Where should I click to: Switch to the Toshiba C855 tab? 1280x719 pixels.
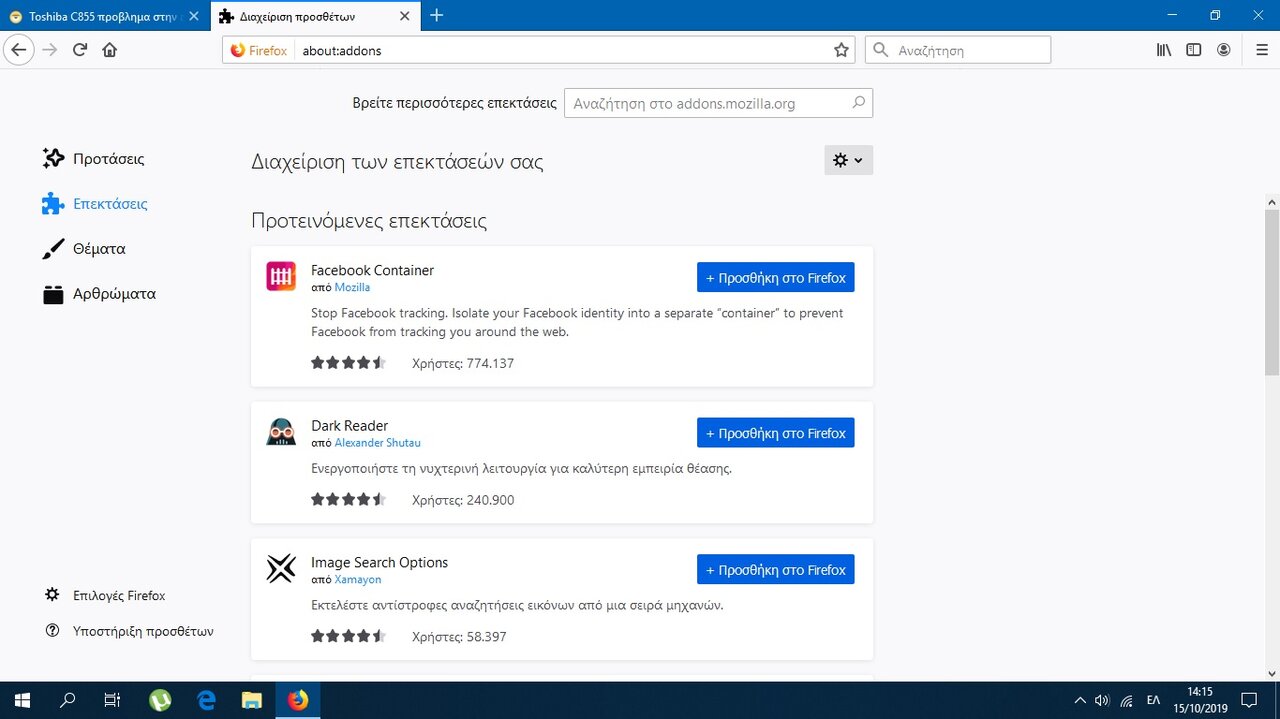coord(105,16)
